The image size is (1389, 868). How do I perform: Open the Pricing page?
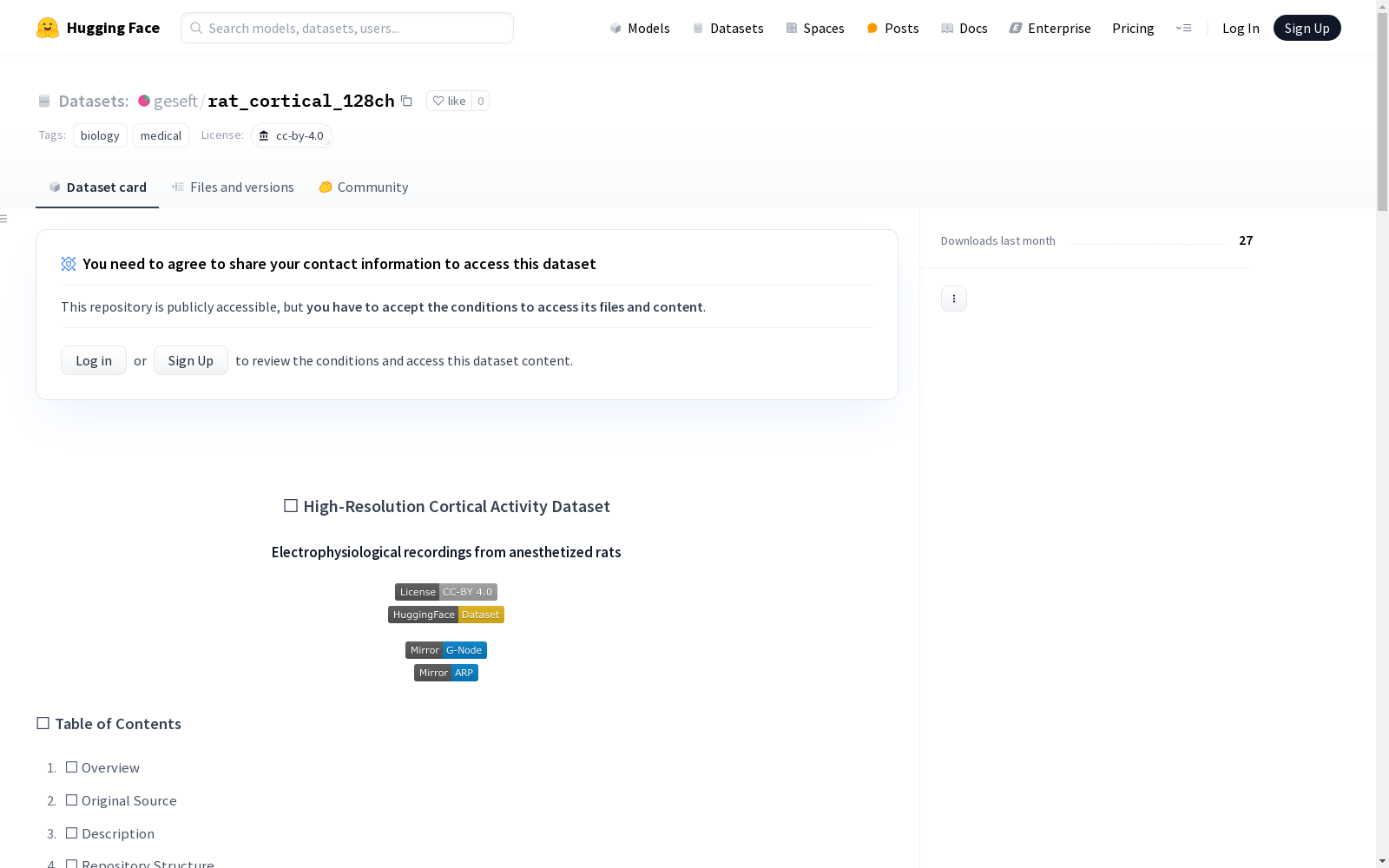coord(1133,28)
